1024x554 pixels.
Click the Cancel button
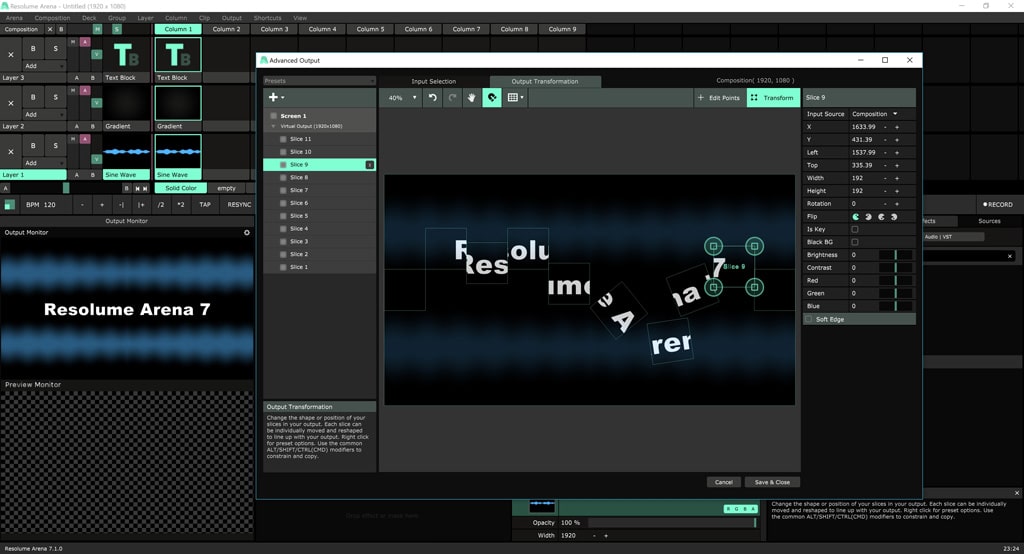[723, 482]
